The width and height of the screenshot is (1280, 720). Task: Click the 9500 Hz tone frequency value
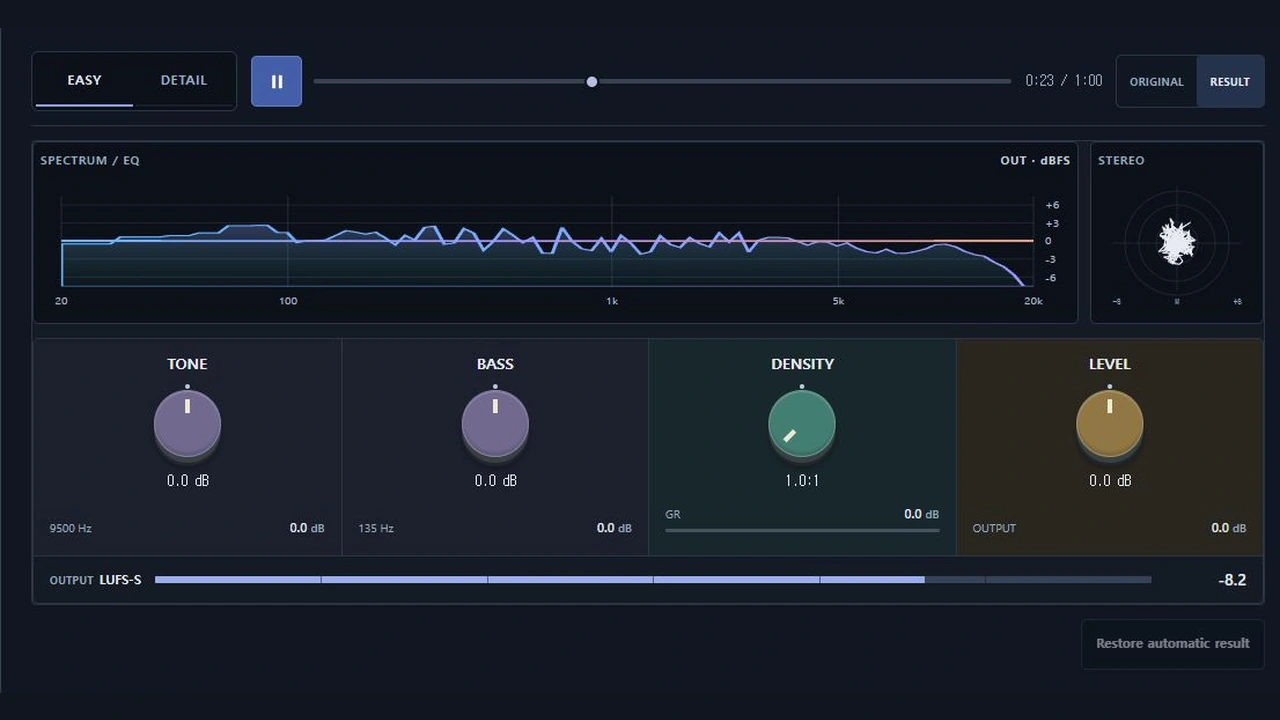(x=71, y=528)
